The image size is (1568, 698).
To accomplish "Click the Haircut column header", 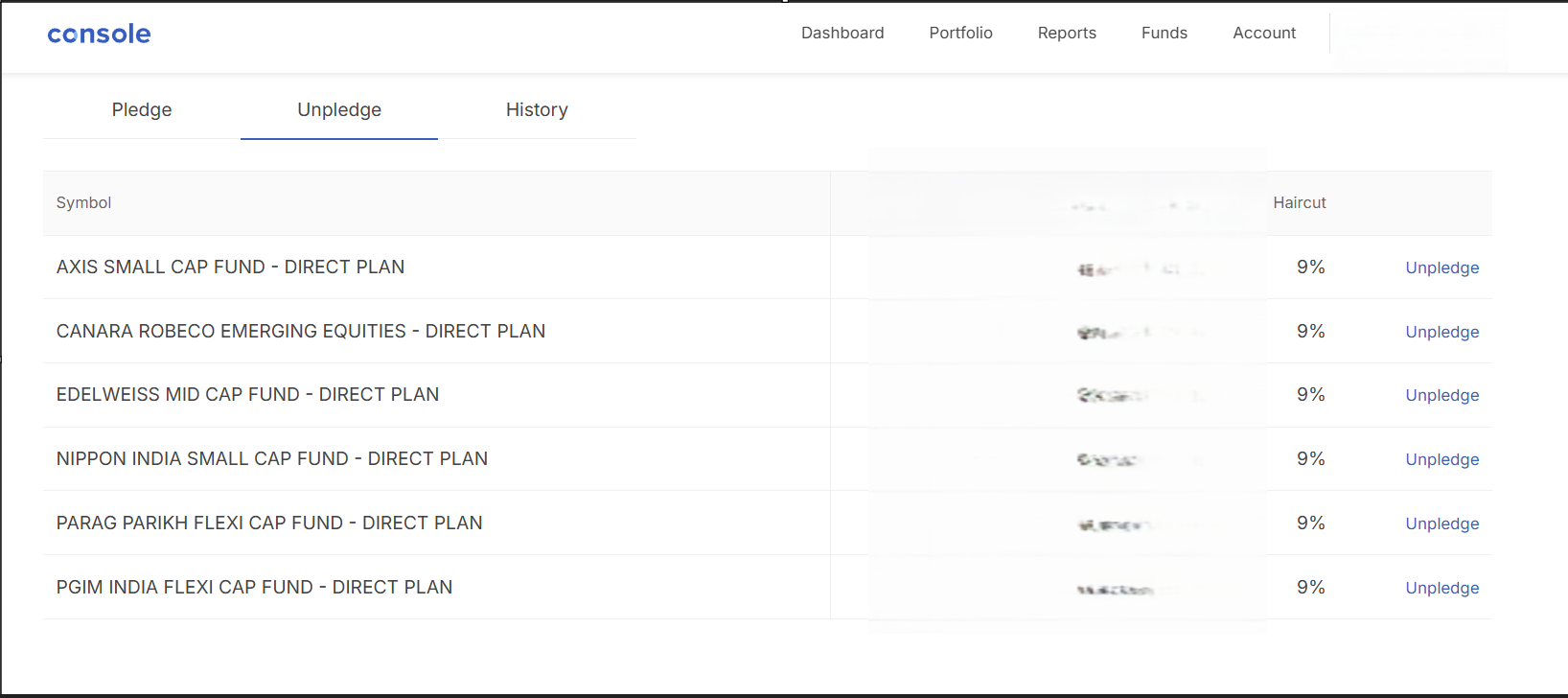I will [1299, 202].
